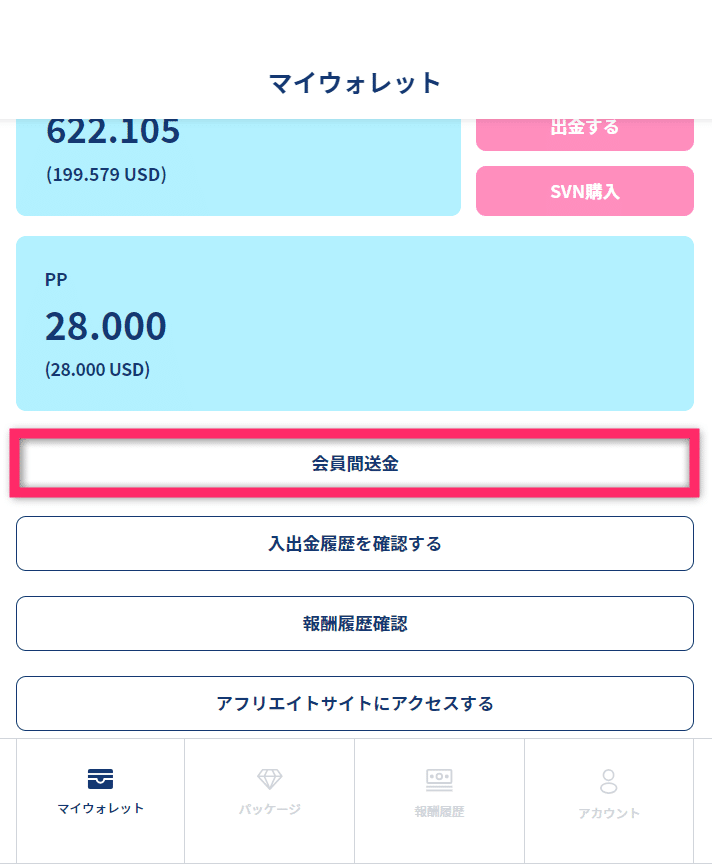The image size is (712, 864).
Task: Click アフリエイトサイトにアクセスする link button
Action: [x=355, y=704]
